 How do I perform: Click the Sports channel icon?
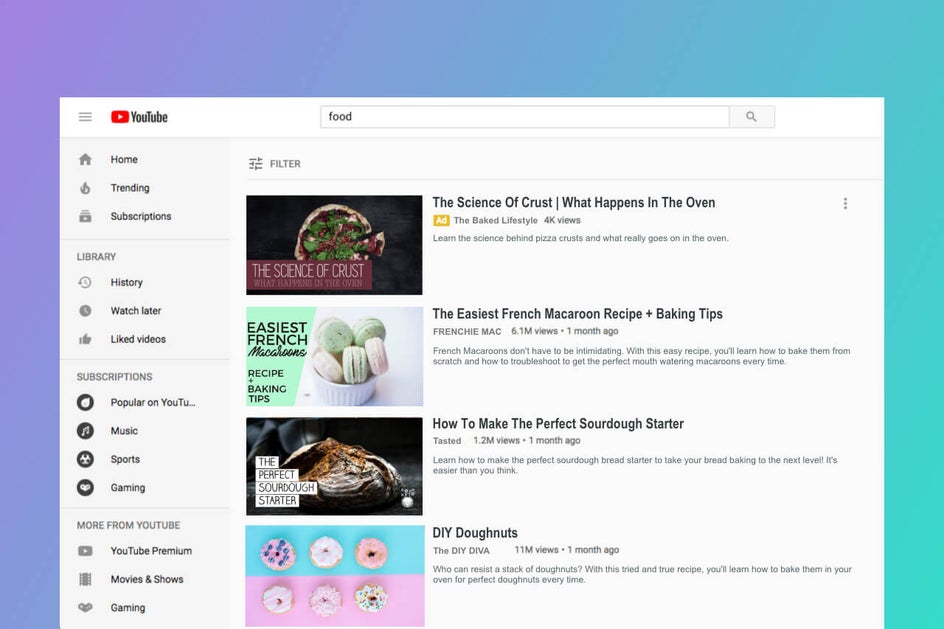(x=85, y=459)
